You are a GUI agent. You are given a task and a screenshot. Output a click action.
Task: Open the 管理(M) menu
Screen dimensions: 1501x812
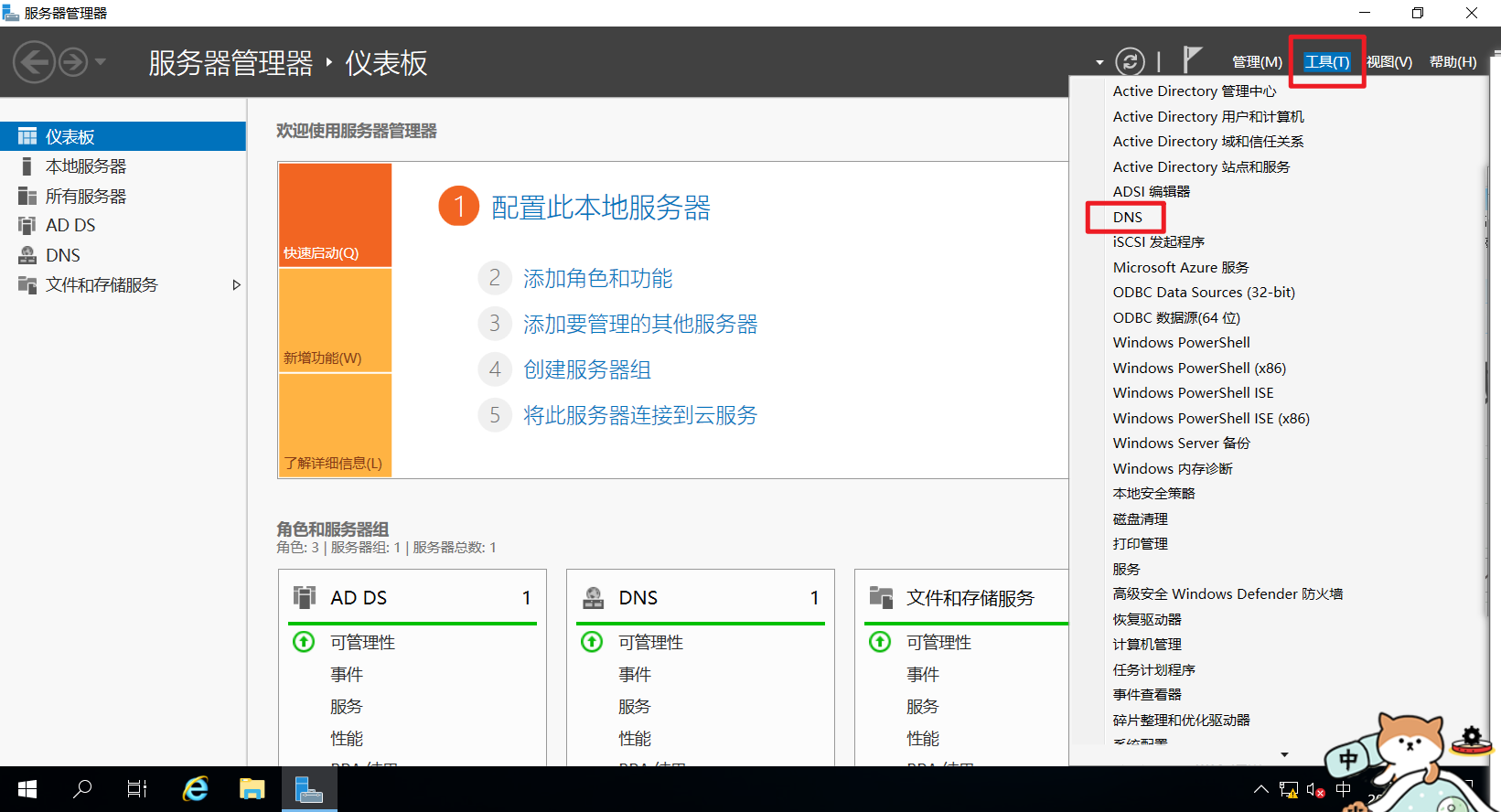point(1257,61)
